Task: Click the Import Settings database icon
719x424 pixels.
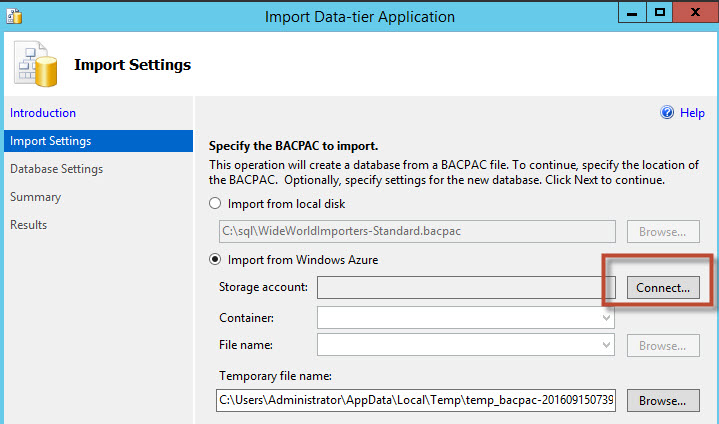Action: click(x=34, y=64)
